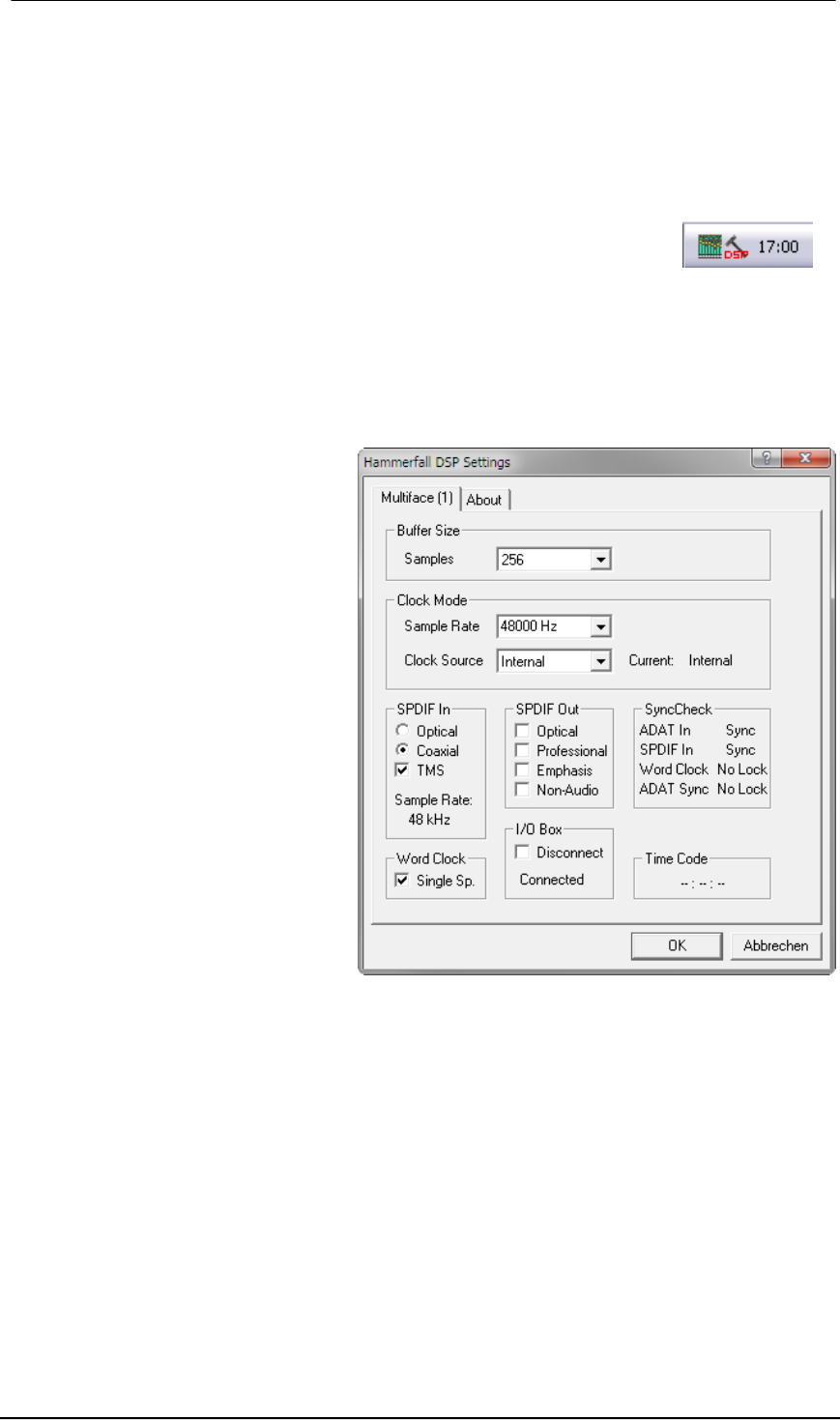Click the 'SPDIF In' SyncCheck row label

666,750
